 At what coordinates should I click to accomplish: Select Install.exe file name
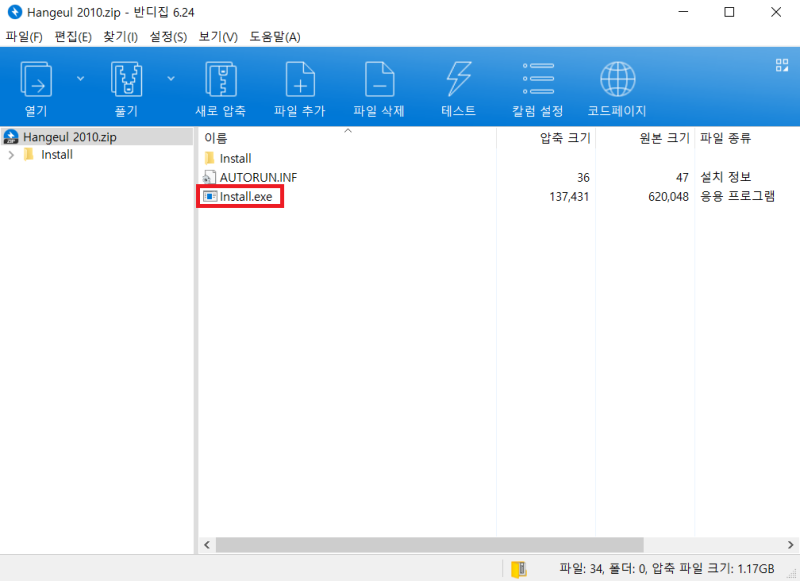246,197
